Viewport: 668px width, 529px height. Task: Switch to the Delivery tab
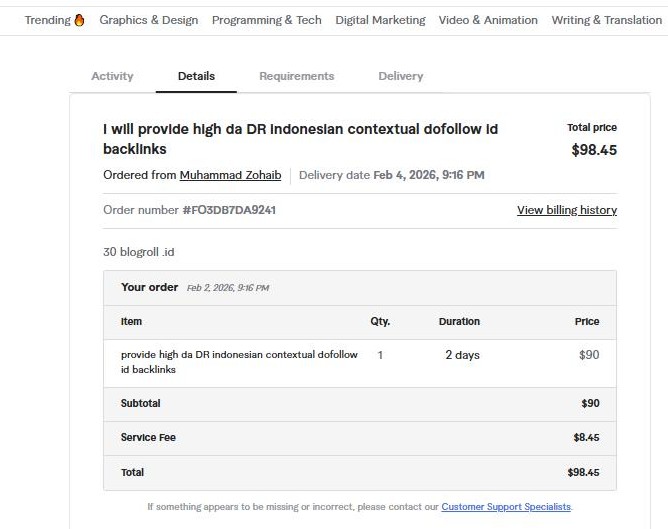(400, 76)
